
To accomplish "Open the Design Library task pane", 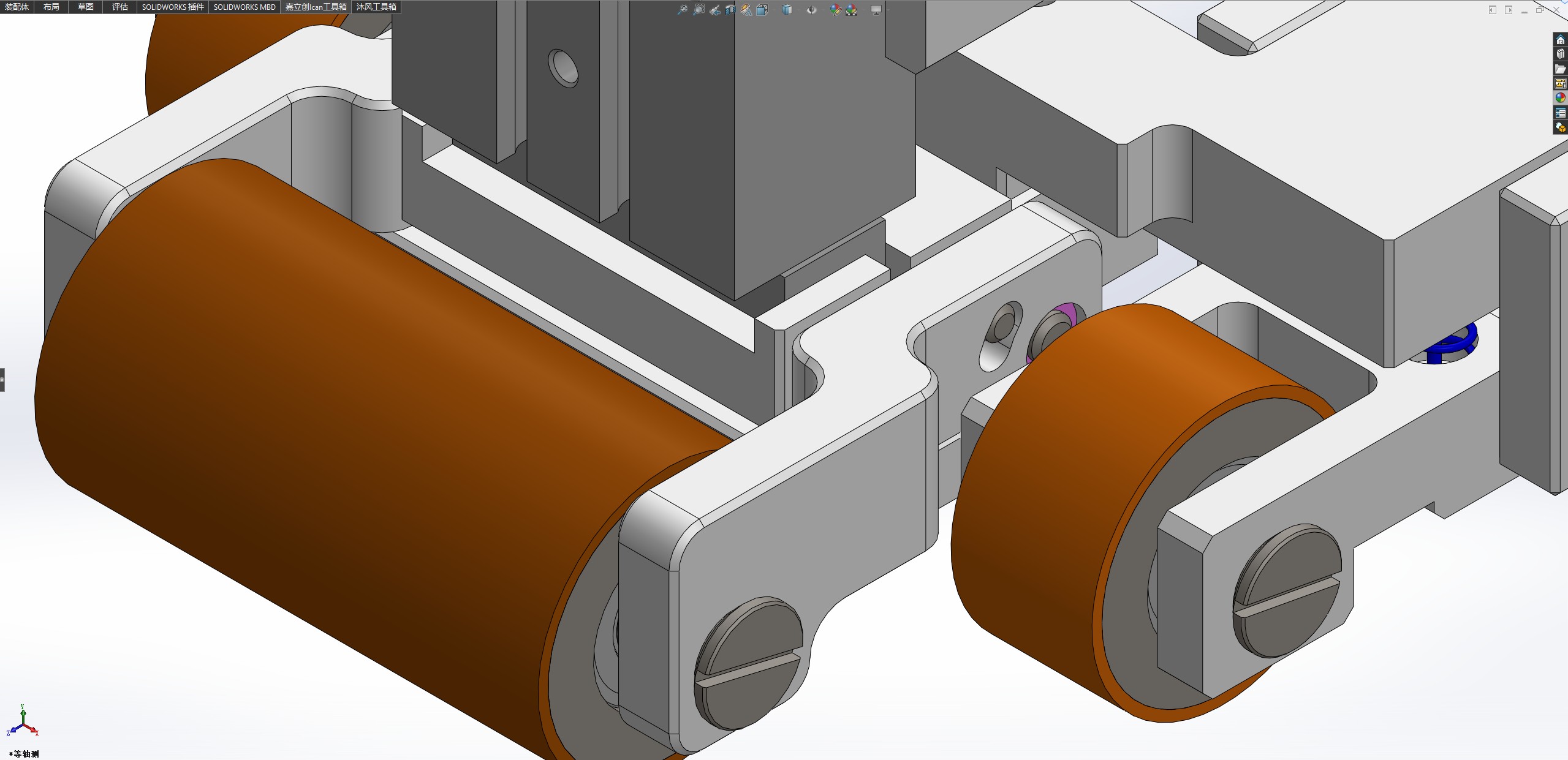I will click(x=1560, y=54).
